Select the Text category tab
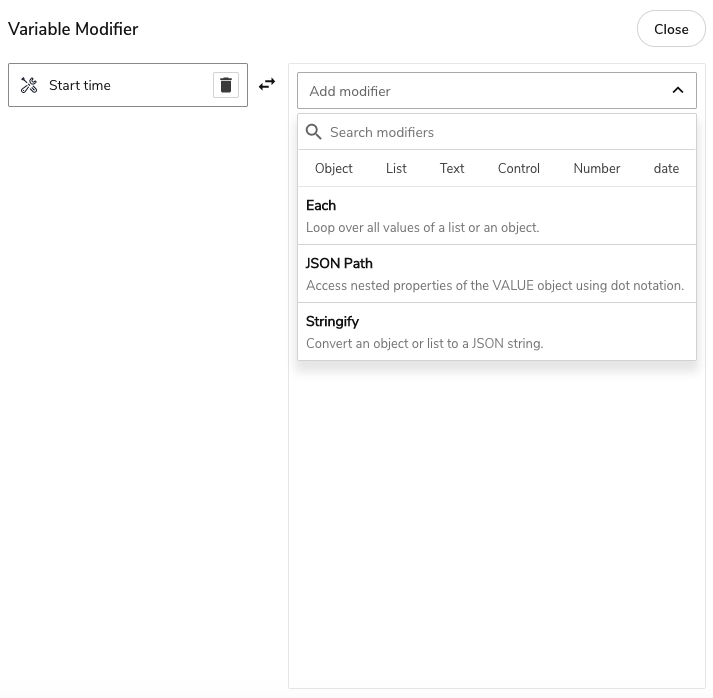 pyautogui.click(x=452, y=169)
